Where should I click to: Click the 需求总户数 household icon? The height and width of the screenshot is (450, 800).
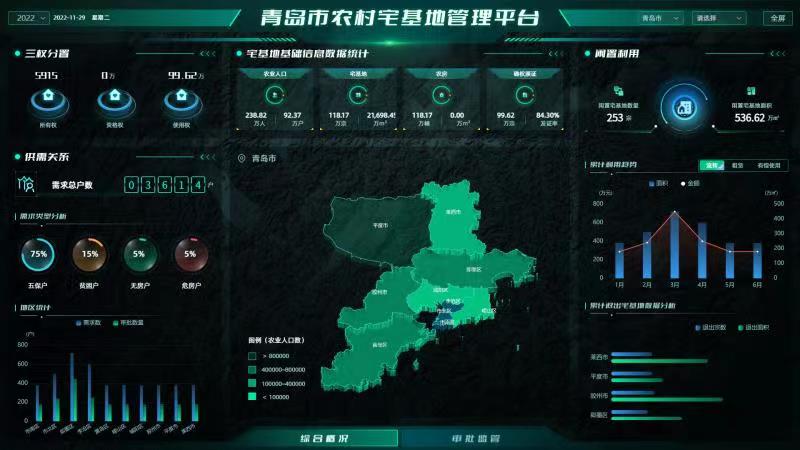(x=28, y=184)
